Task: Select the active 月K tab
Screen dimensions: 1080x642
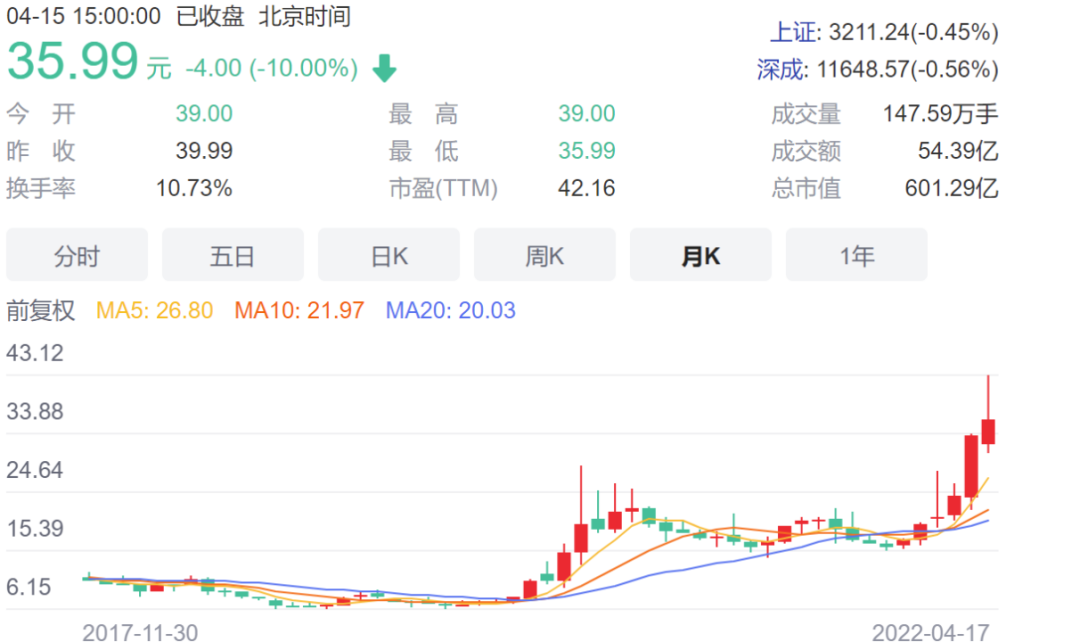Action: tap(700, 255)
